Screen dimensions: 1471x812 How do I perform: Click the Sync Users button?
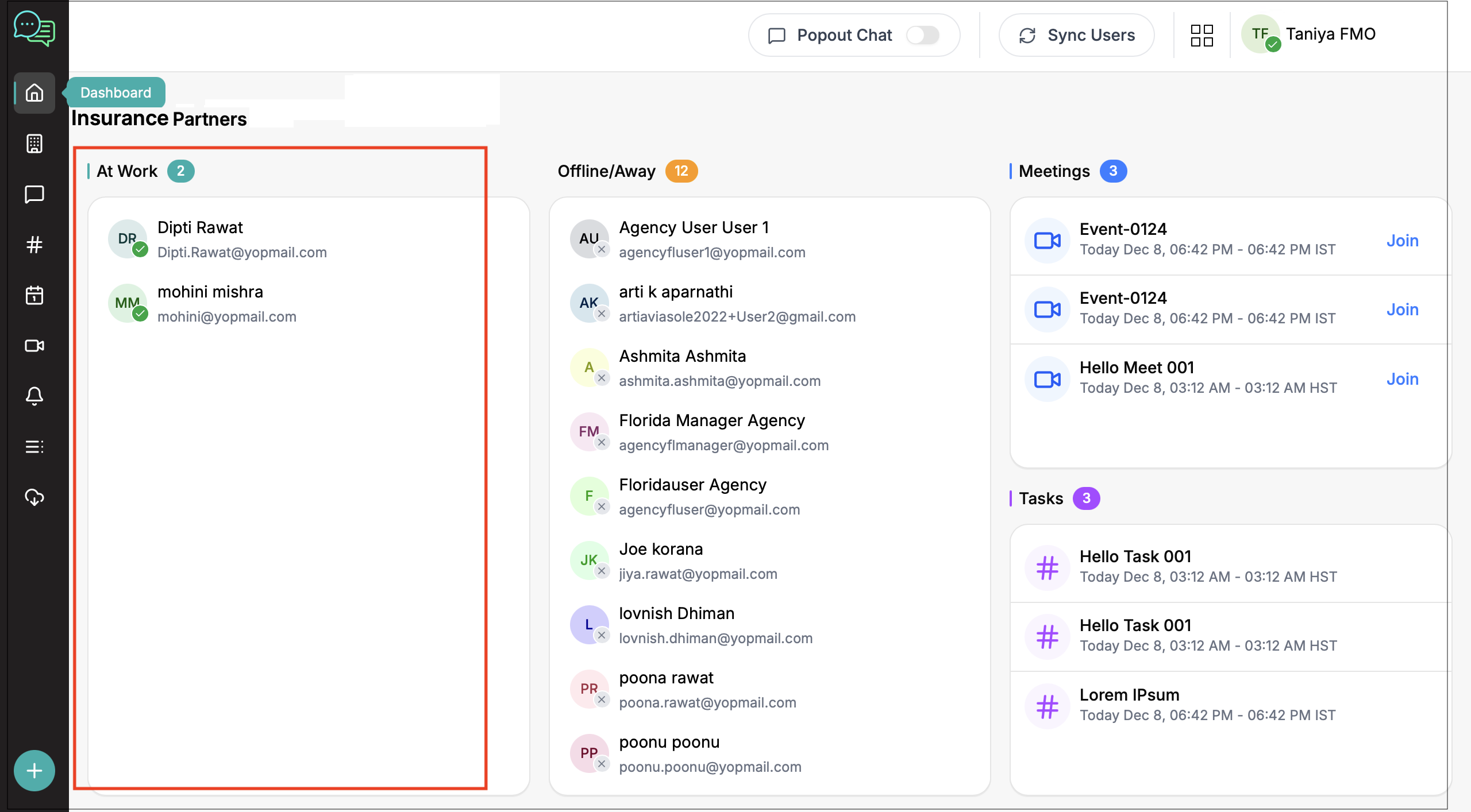pyautogui.click(x=1077, y=35)
